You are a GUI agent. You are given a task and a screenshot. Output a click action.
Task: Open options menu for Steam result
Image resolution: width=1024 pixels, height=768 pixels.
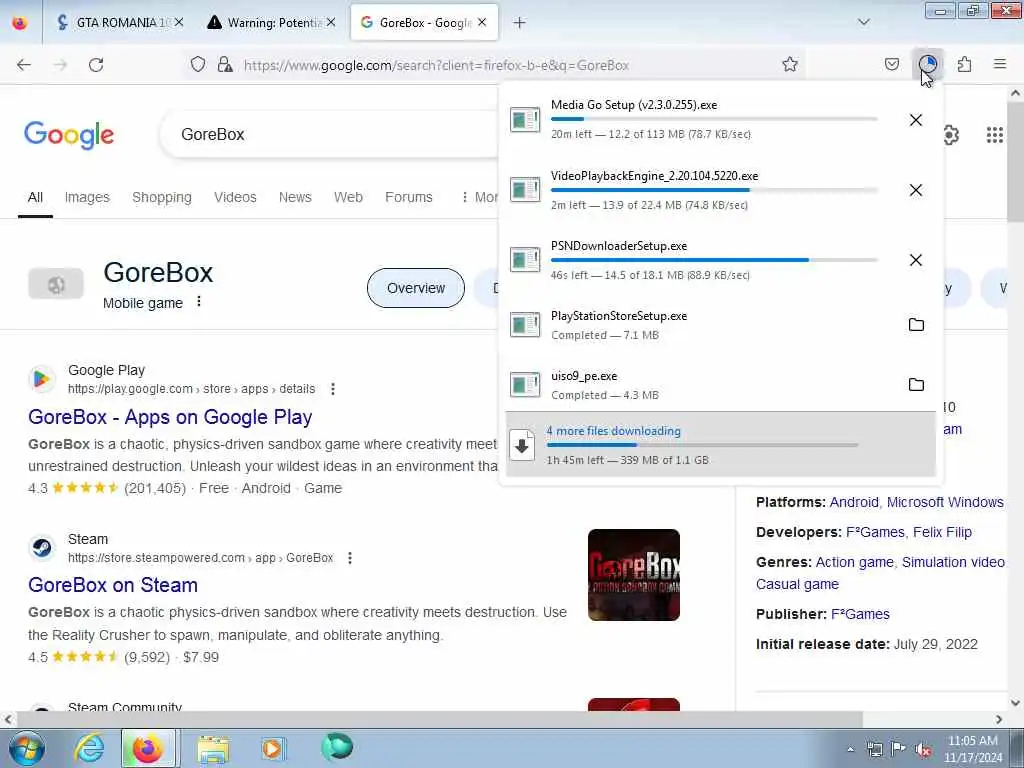point(350,558)
